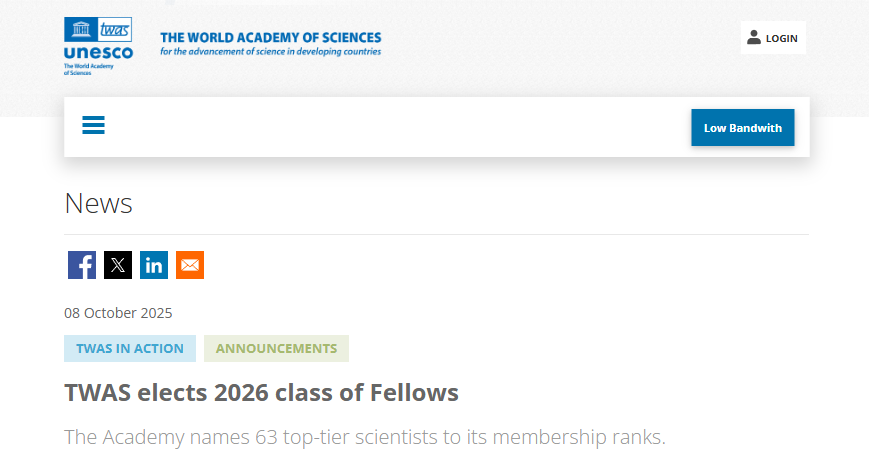Click the News section heading

[98, 204]
